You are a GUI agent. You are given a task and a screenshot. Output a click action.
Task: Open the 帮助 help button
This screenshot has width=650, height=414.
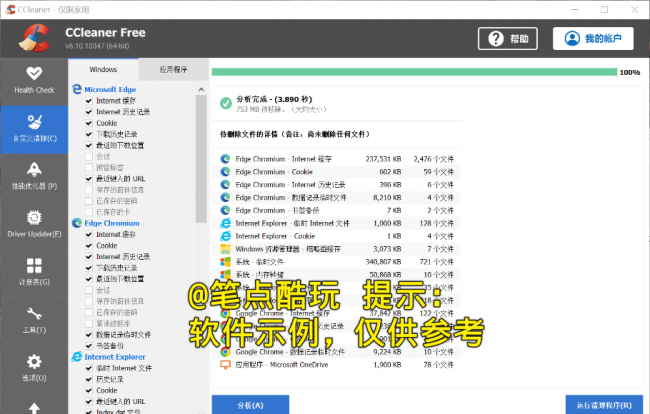[x=508, y=39]
